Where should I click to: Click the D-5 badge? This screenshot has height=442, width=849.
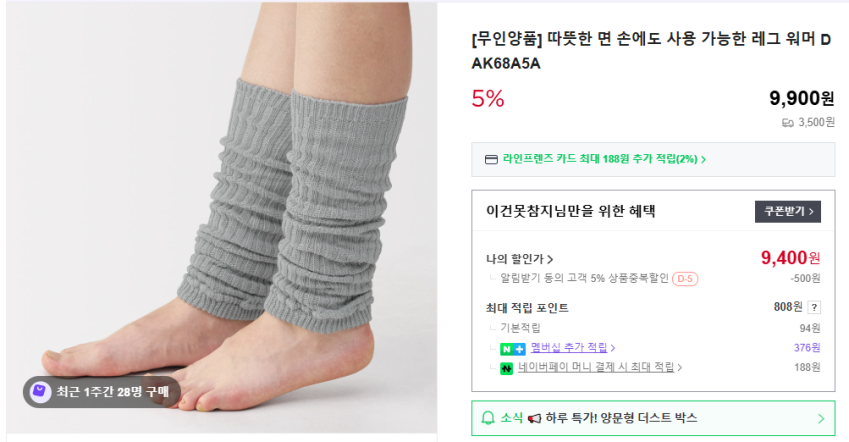coord(685,279)
